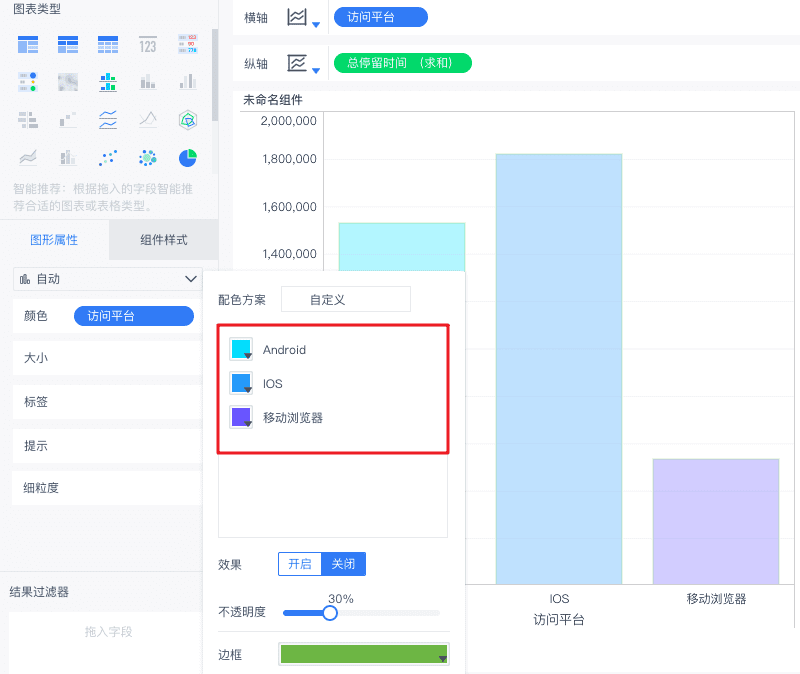Screen dimensions: 800x674
Task: Select the comparison column chart type
Action: click(188, 82)
